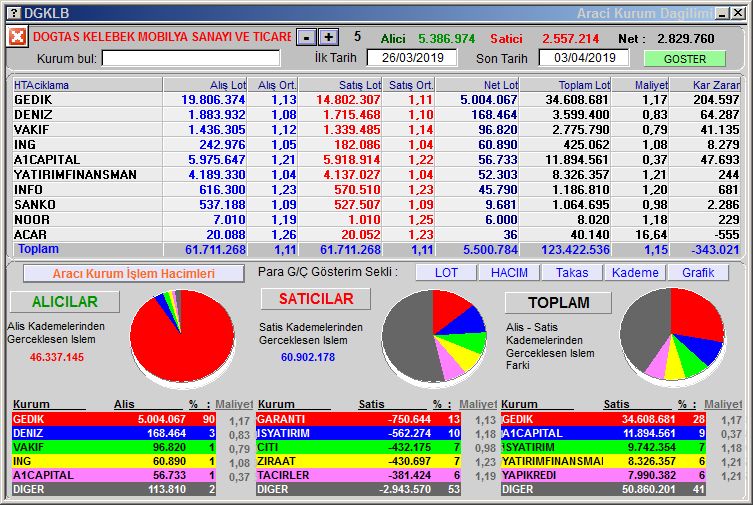753x505 pixels.
Task: Click Aracı Kurum İşlem Hacimleri button
Action: click(134, 274)
